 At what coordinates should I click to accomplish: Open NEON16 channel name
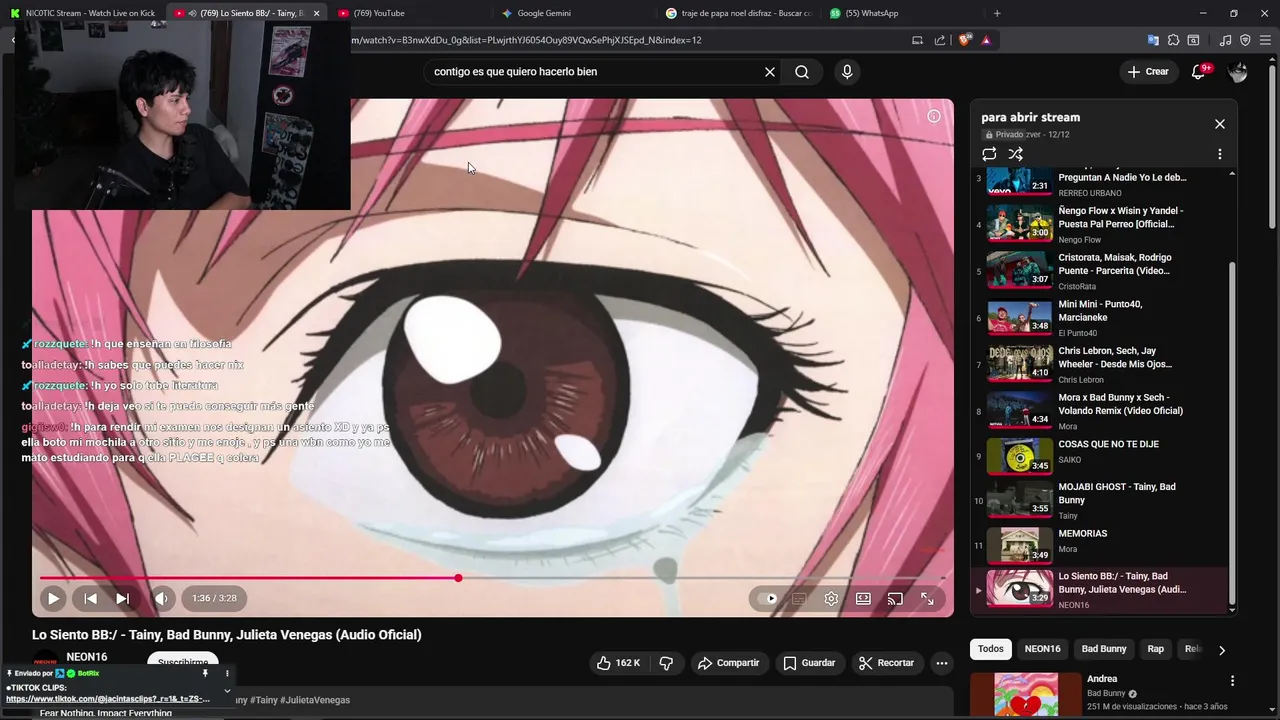tap(87, 657)
